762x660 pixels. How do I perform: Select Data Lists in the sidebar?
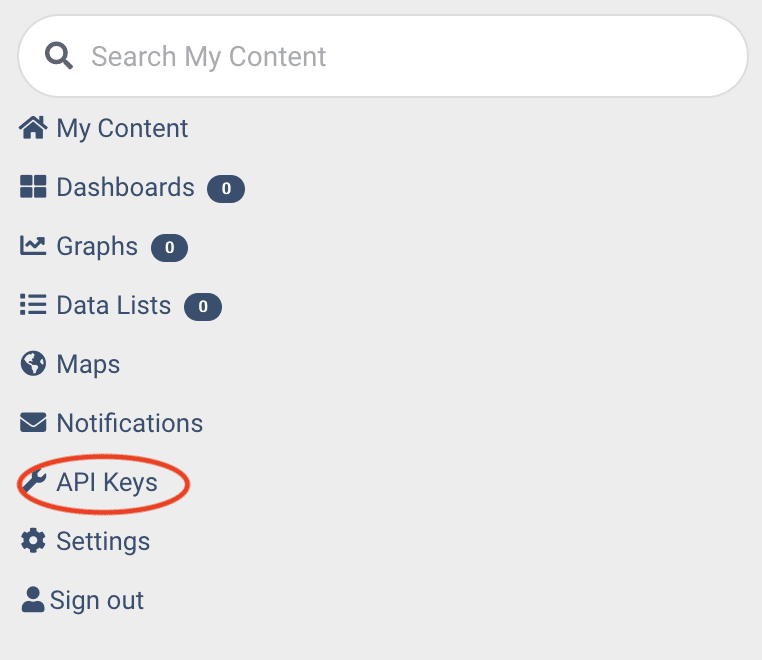coord(113,306)
